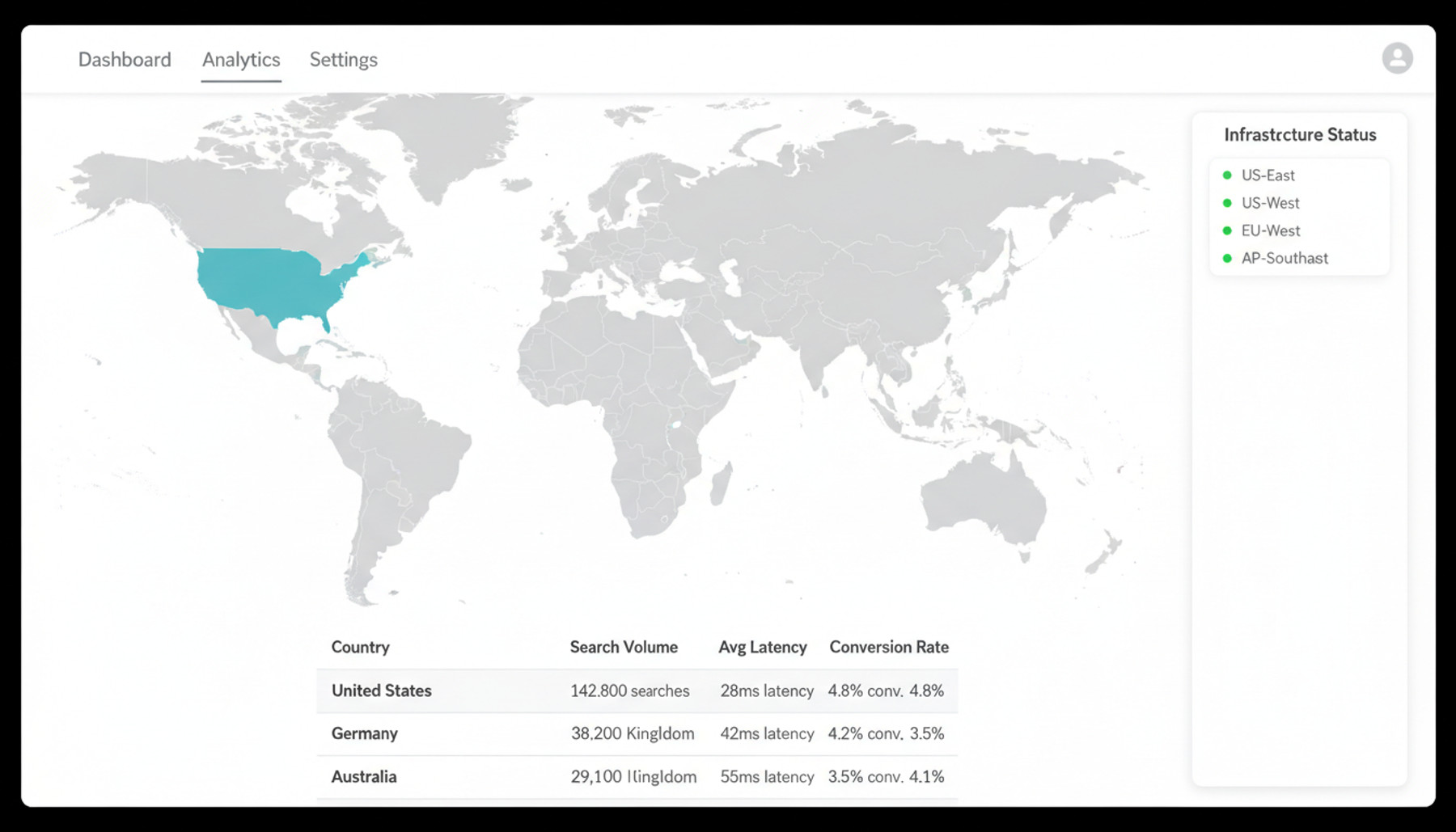Select the Germany table row
This screenshot has width=1456, height=832.
click(x=637, y=733)
